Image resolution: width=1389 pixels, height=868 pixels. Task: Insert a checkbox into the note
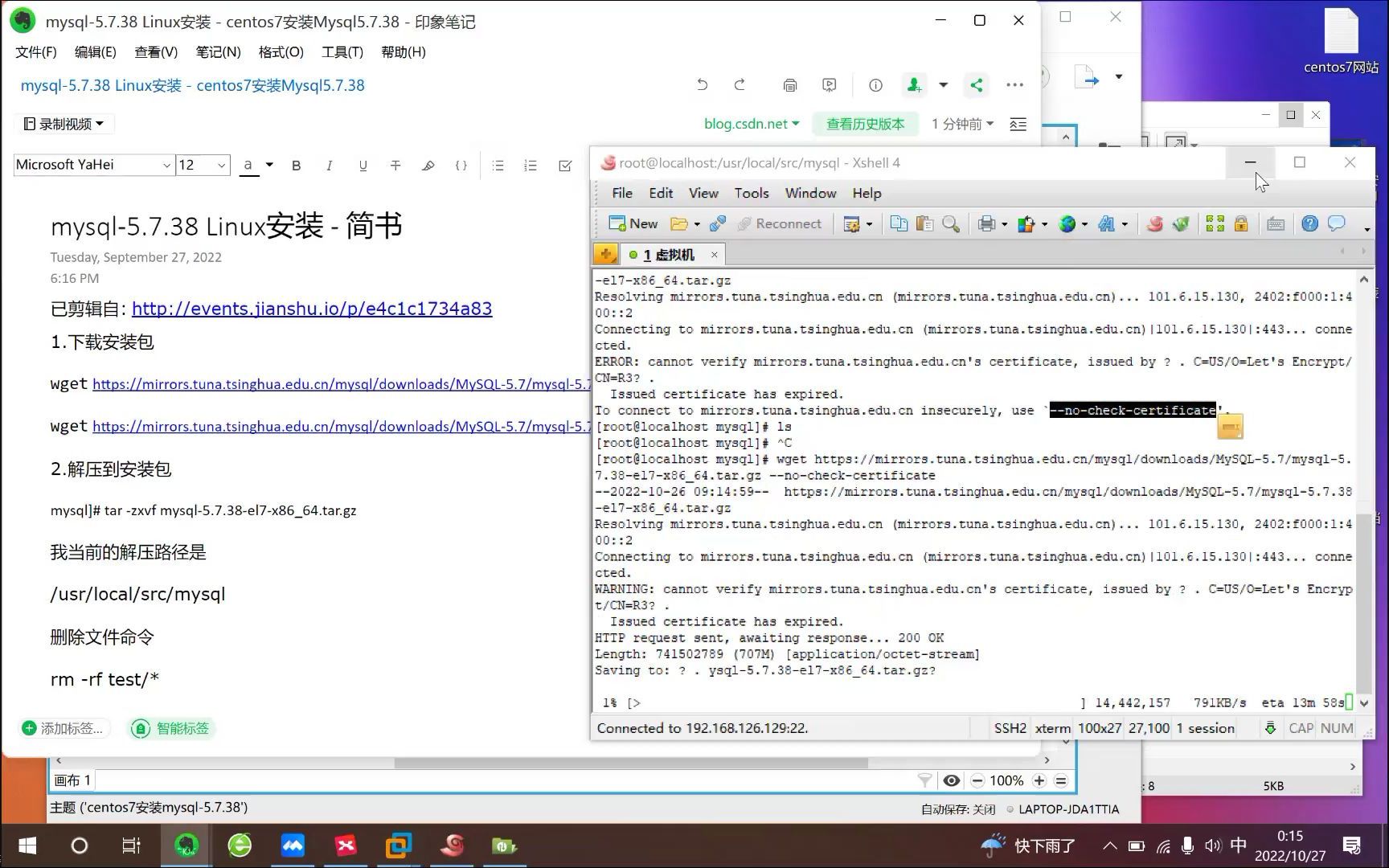point(564,165)
